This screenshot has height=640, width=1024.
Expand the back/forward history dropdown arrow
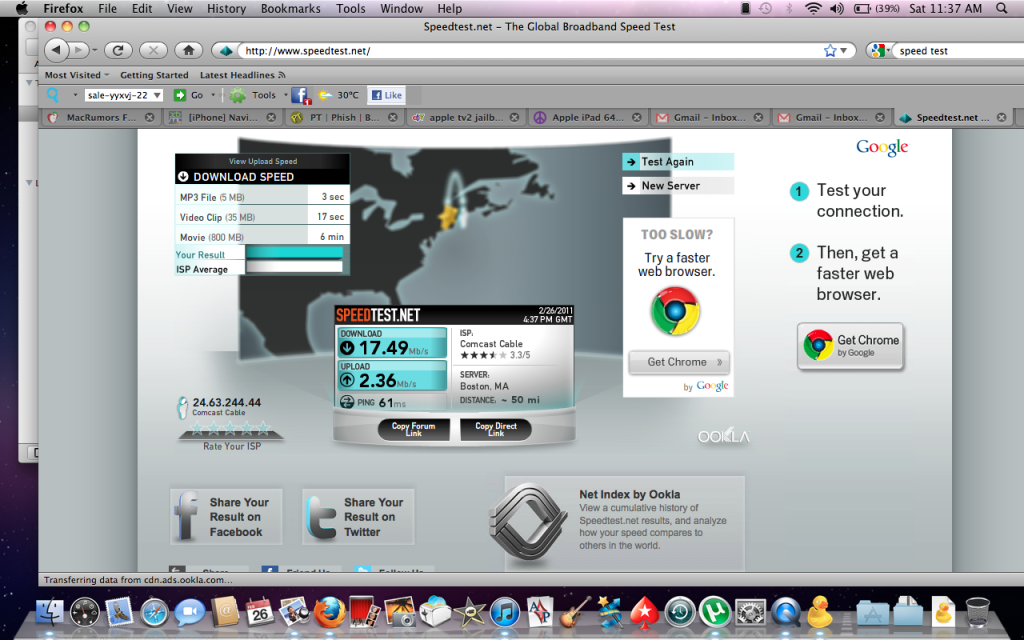[x=95, y=50]
